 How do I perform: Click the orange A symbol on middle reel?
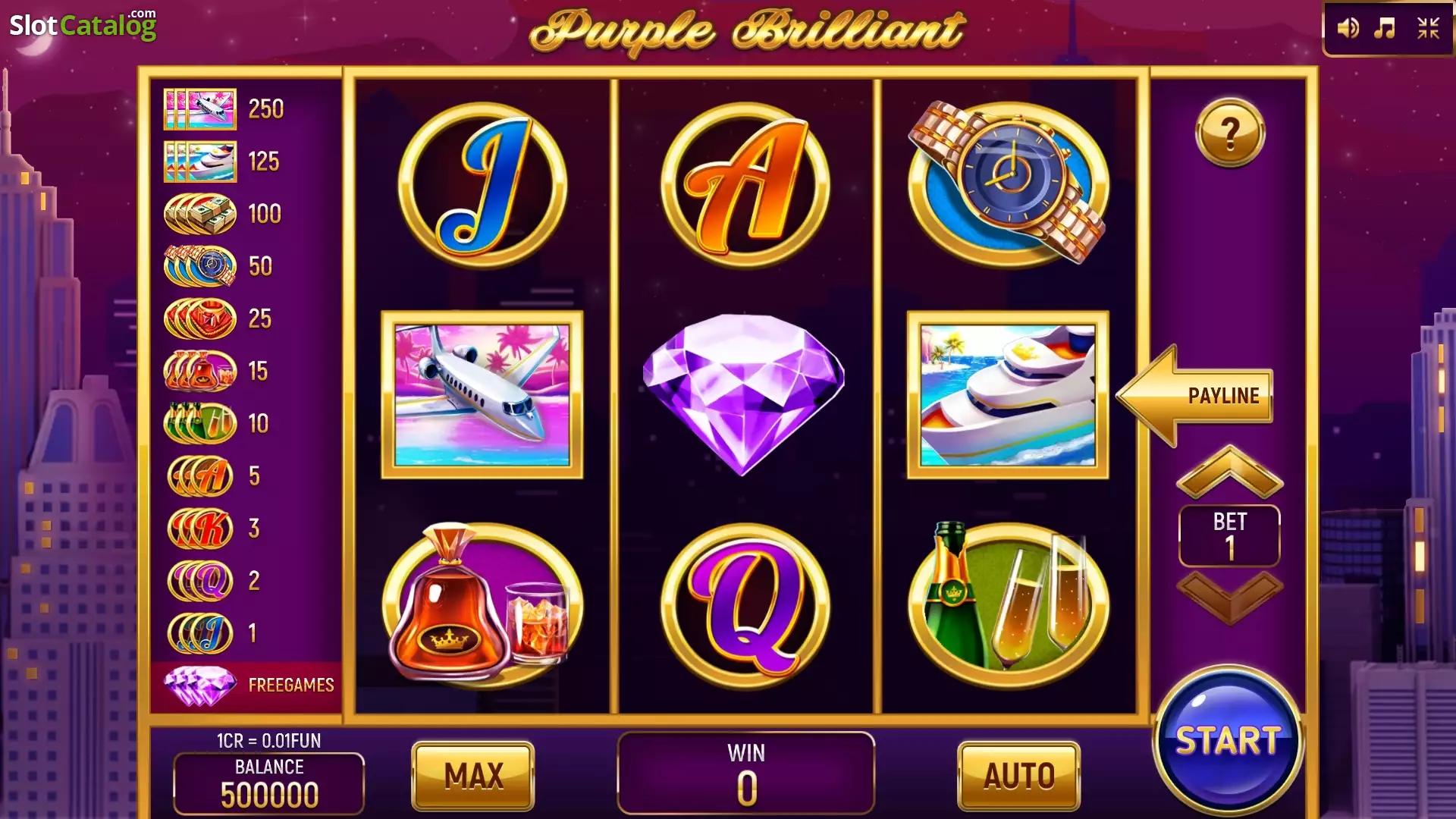(745, 186)
